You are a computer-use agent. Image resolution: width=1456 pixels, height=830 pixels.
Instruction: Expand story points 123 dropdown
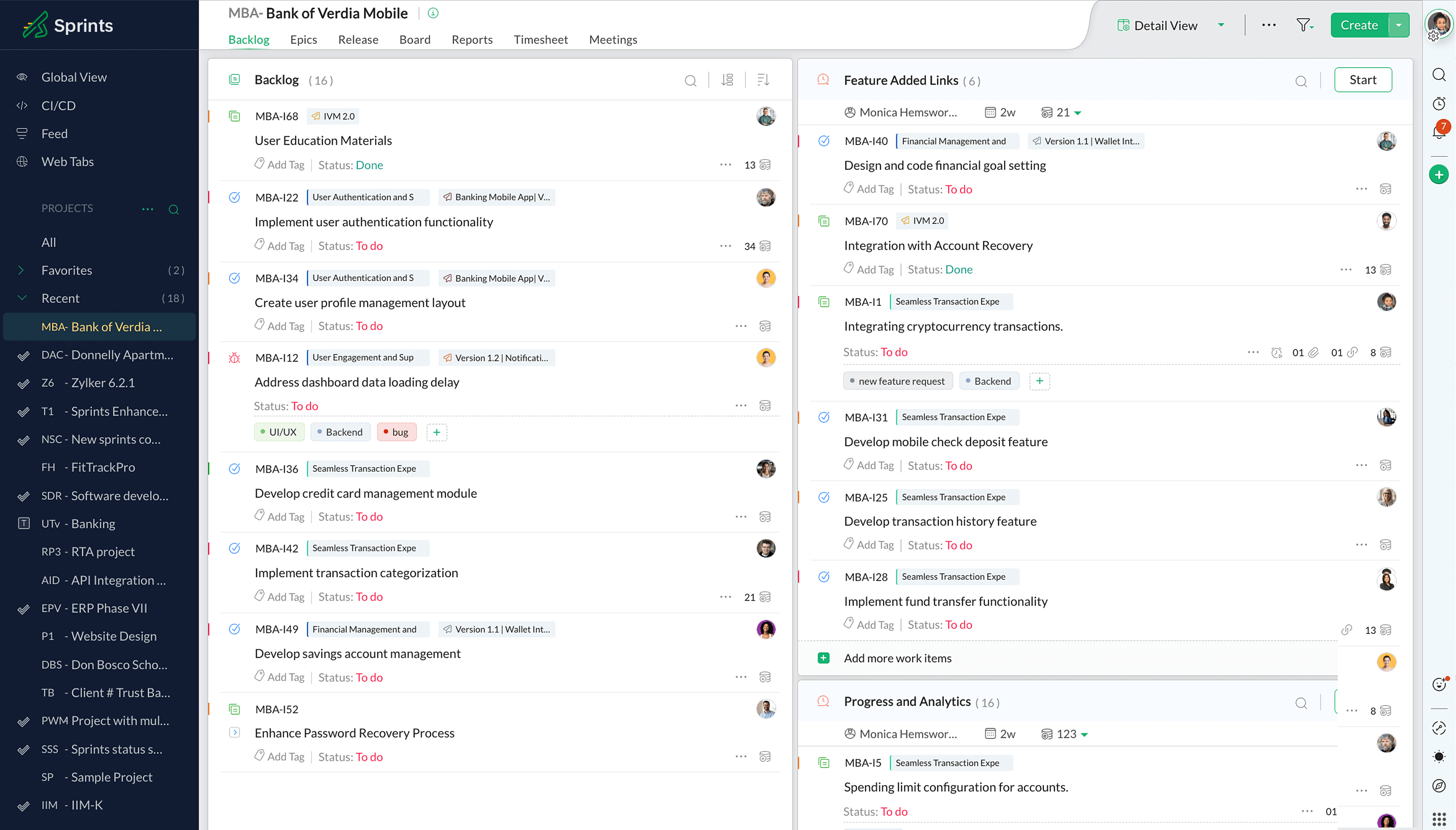pos(1084,734)
